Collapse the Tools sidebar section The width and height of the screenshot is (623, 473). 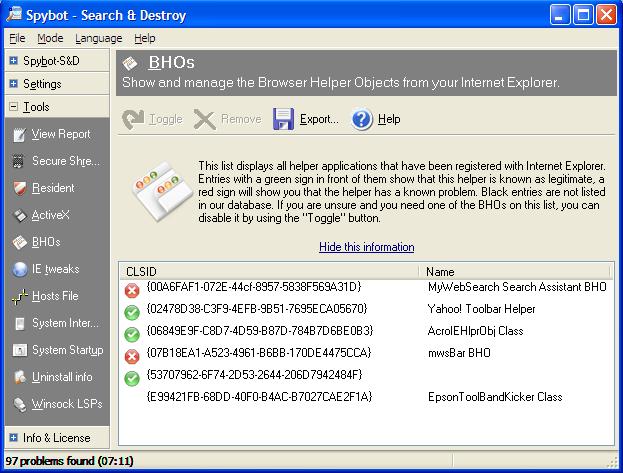coord(14,107)
